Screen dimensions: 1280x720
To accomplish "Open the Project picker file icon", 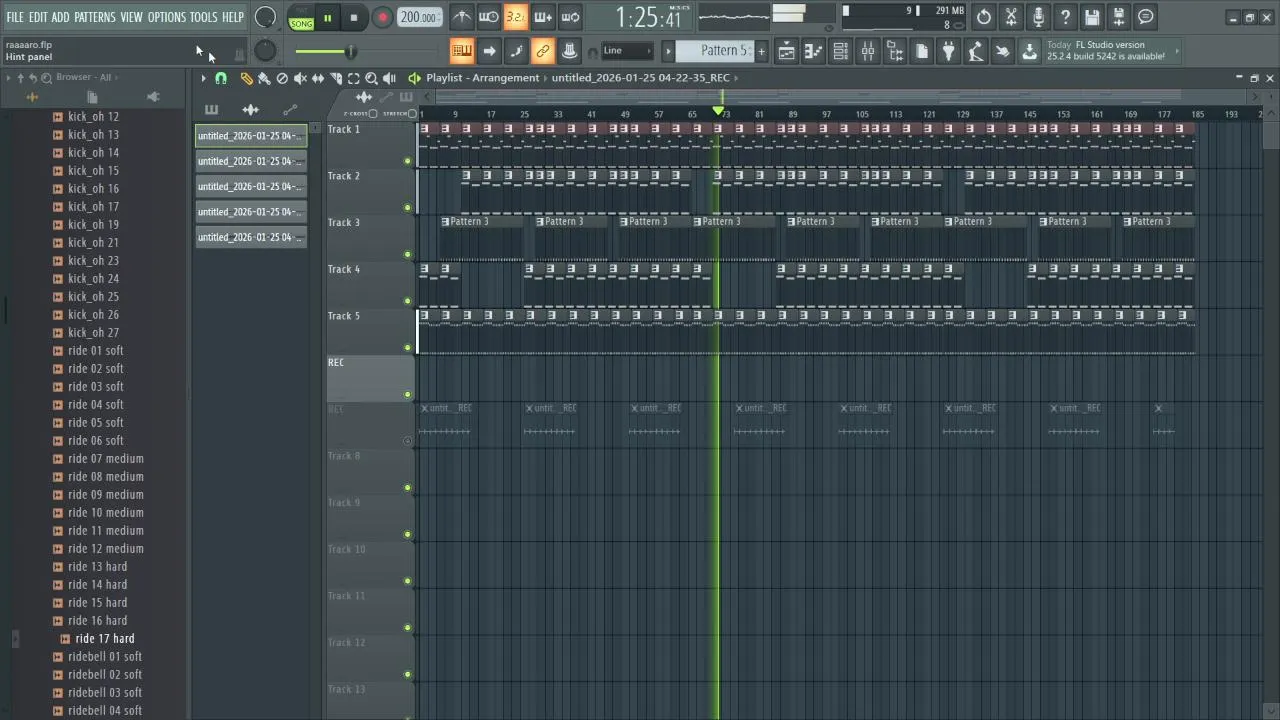I will 922,51.
